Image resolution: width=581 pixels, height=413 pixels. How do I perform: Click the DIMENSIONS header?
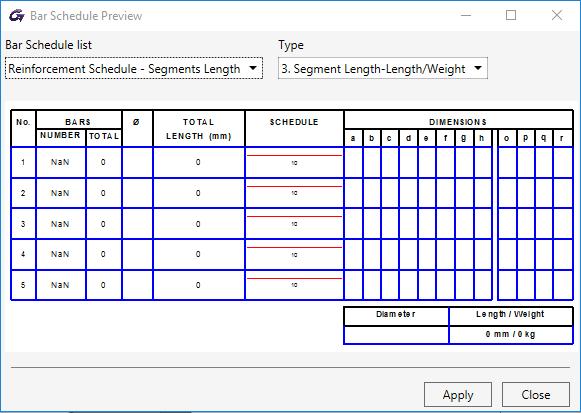[x=458, y=120]
